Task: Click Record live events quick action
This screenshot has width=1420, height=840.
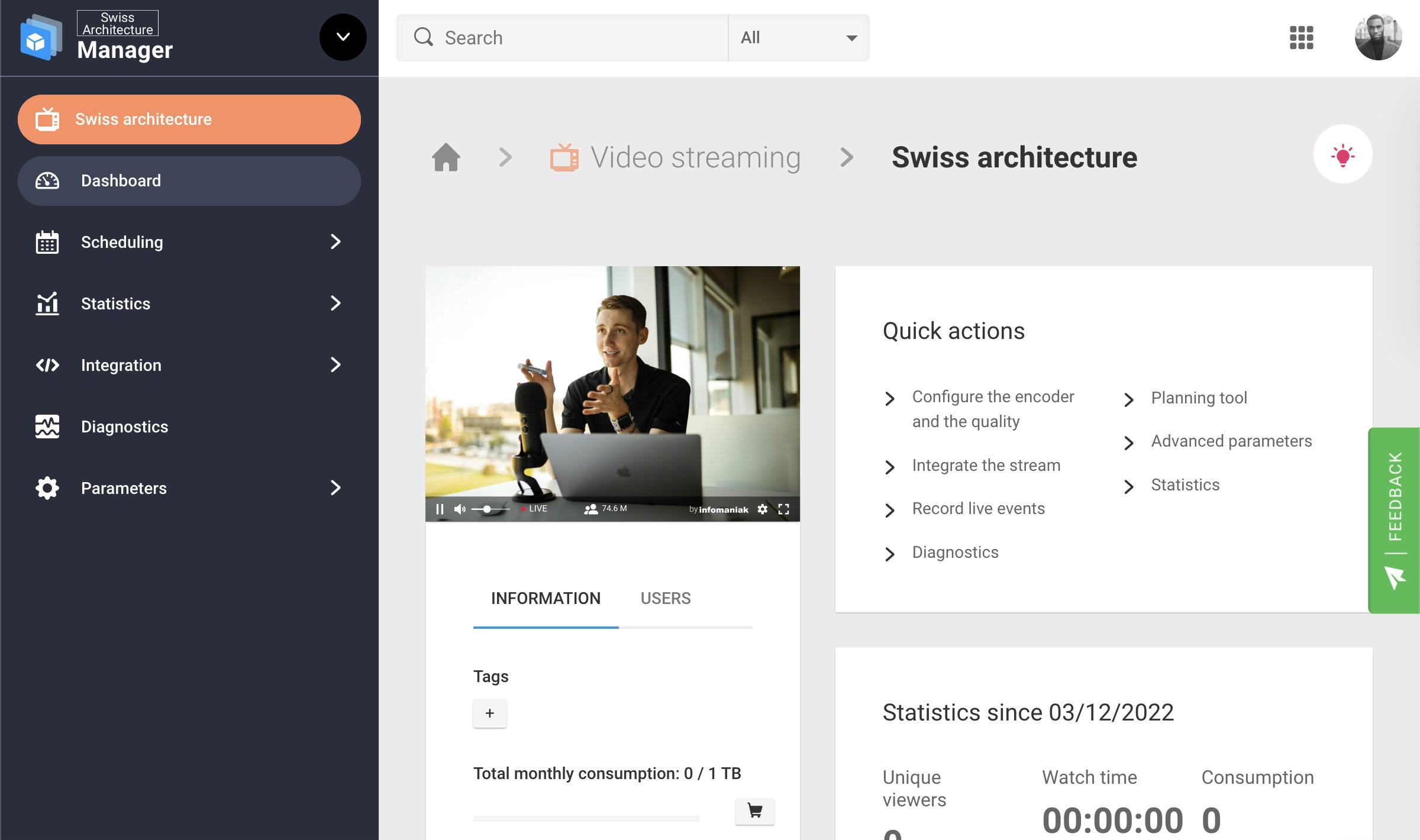Action: tap(979, 508)
